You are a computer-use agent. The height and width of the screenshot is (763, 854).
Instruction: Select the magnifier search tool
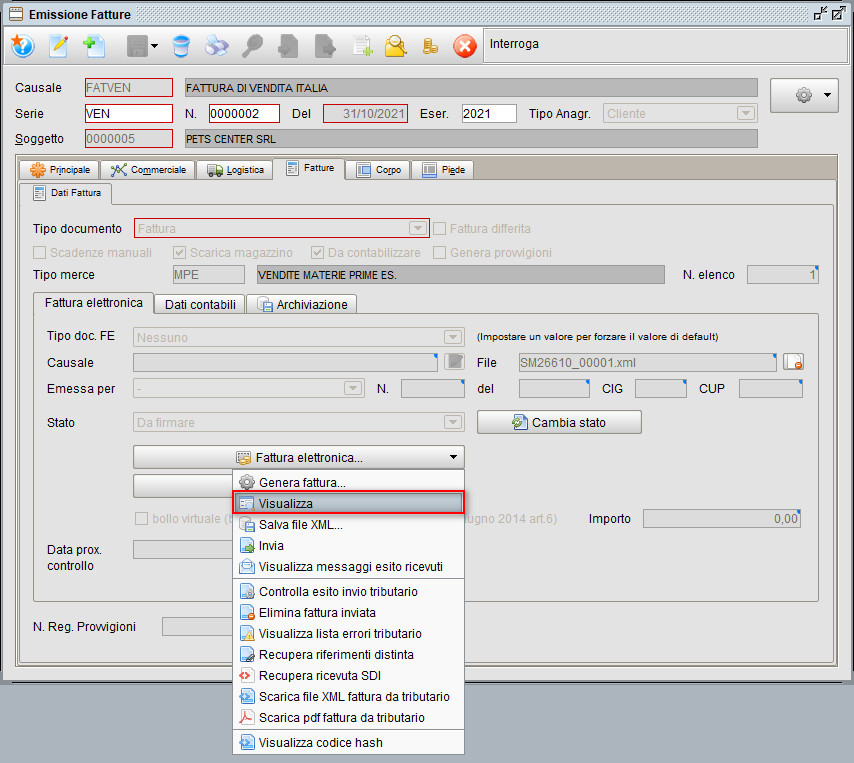pyautogui.click(x=252, y=46)
